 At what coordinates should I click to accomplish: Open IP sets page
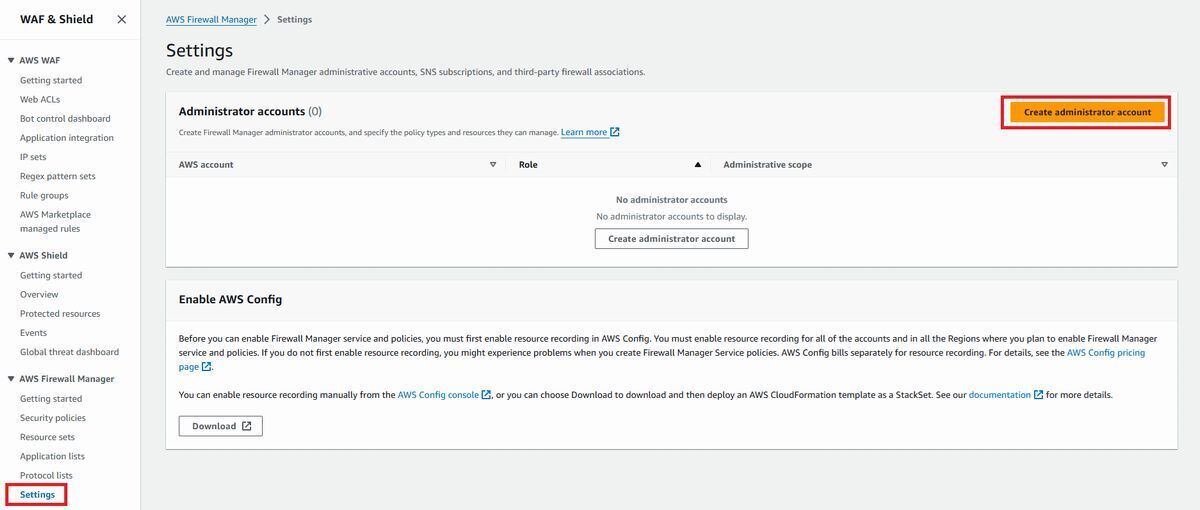pos(33,157)
